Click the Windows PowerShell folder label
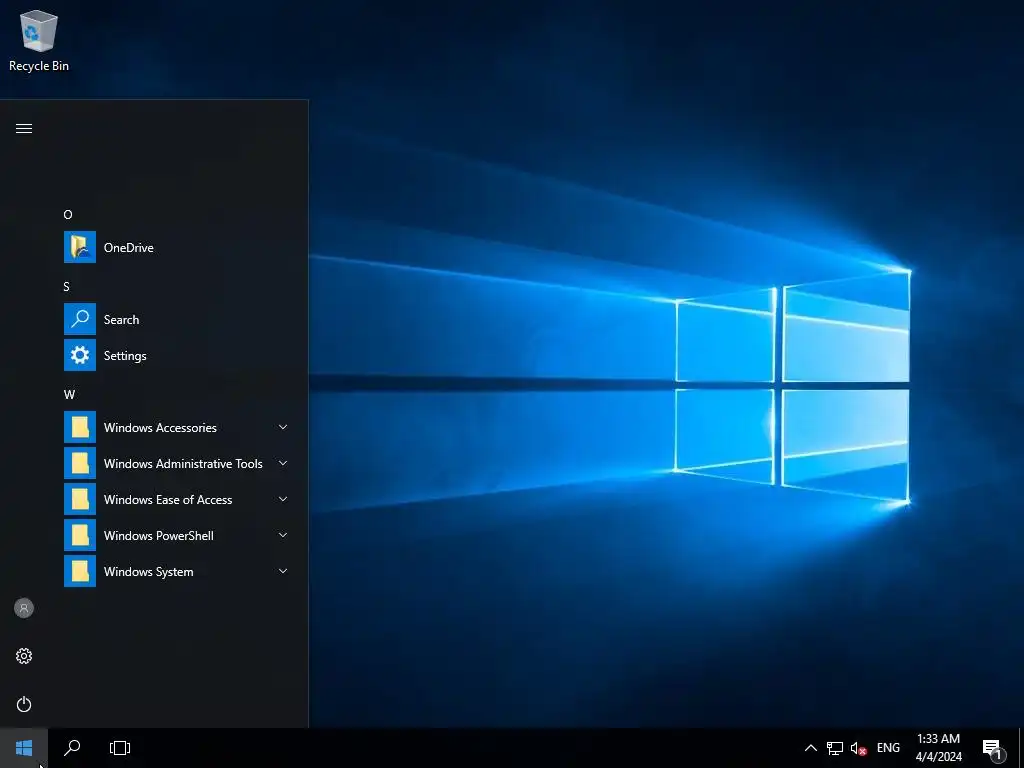Viewport: 1024px width, 768px height. click(x=159, y=536)
